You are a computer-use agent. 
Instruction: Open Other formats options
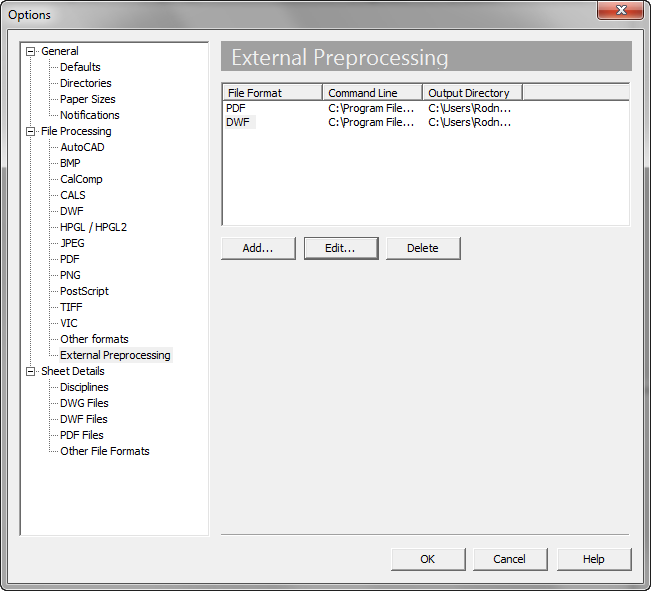94,339
